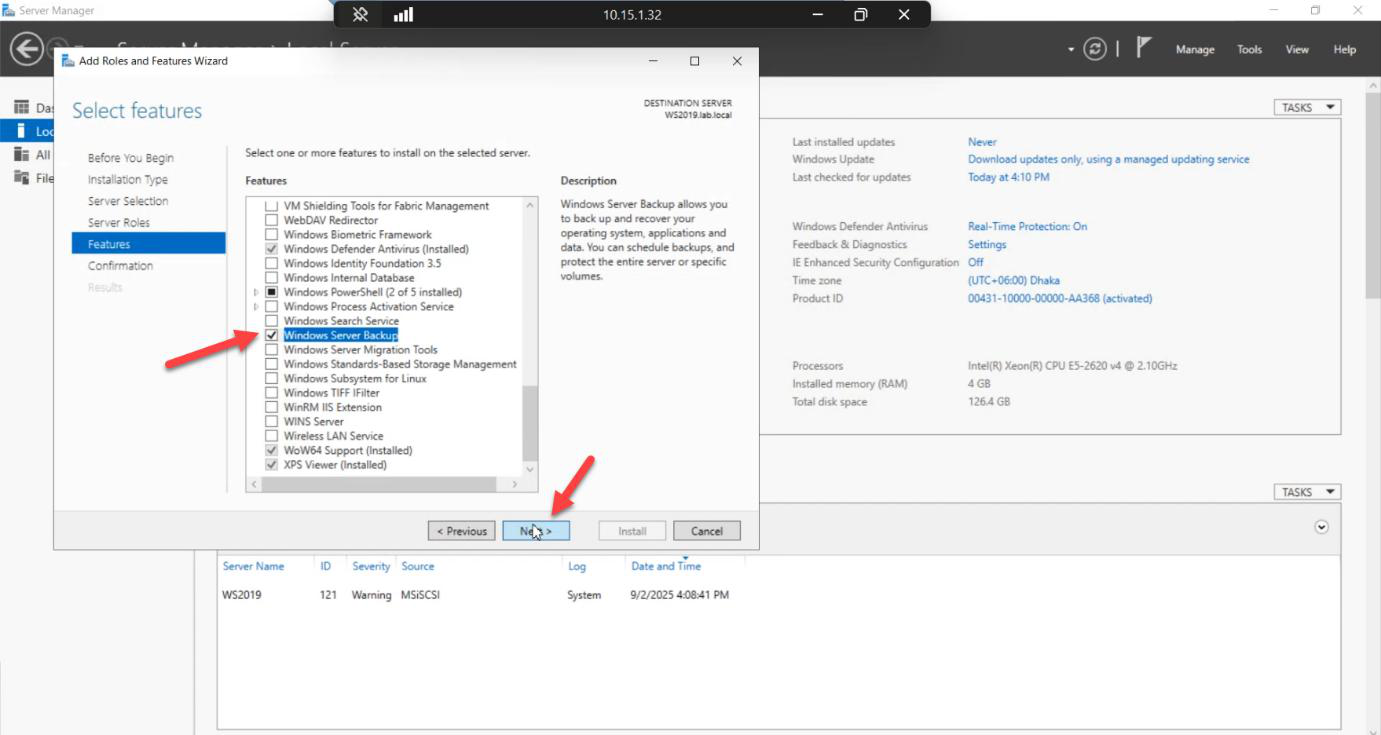Click the wizard title bar icon
1381x735 pixels.
pyautogui.click(x=68, y=61)
